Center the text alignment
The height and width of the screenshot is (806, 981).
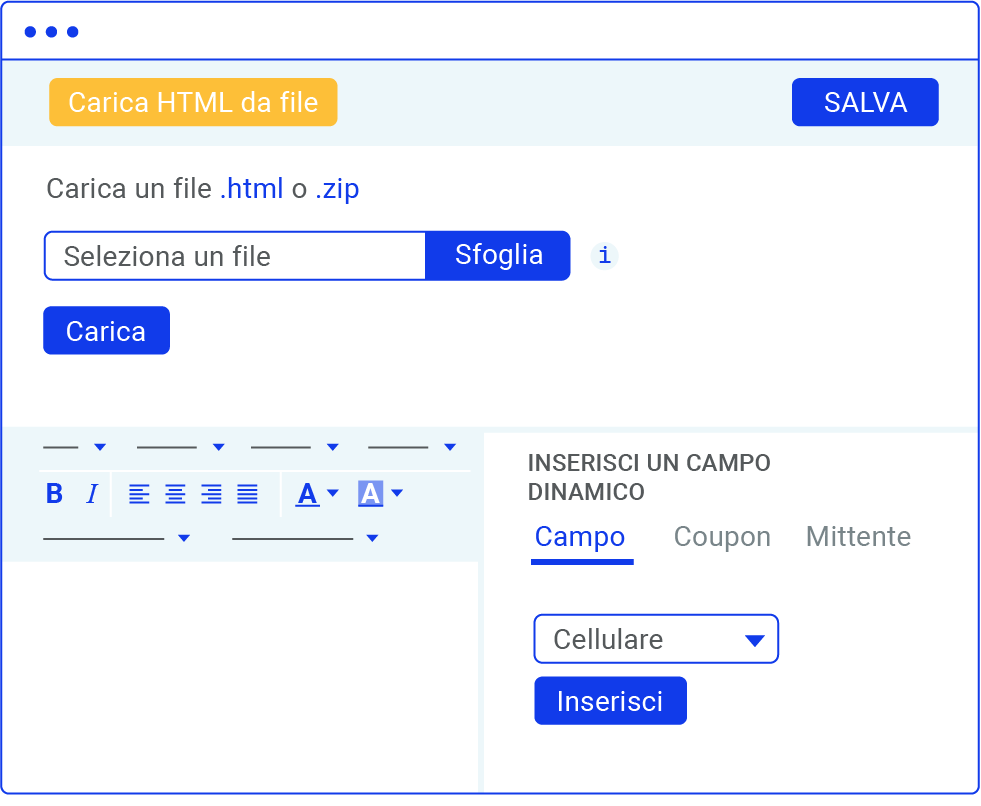175,493
